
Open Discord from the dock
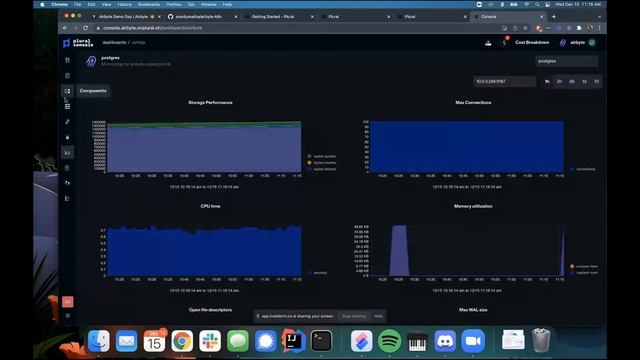point(445,341)
